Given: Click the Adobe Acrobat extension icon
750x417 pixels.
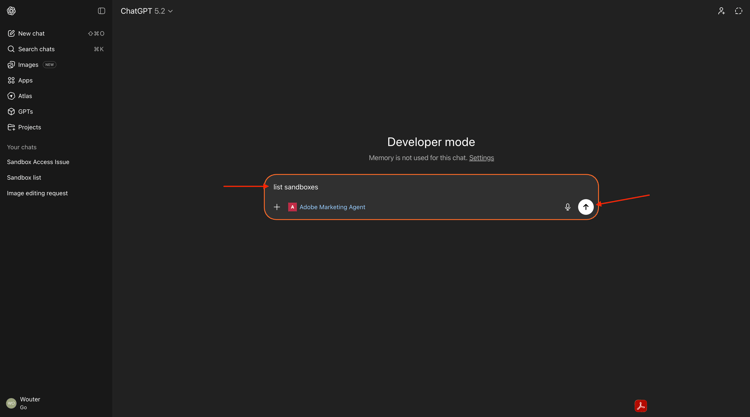Looking at the screenshot, I should pos(640,406).
